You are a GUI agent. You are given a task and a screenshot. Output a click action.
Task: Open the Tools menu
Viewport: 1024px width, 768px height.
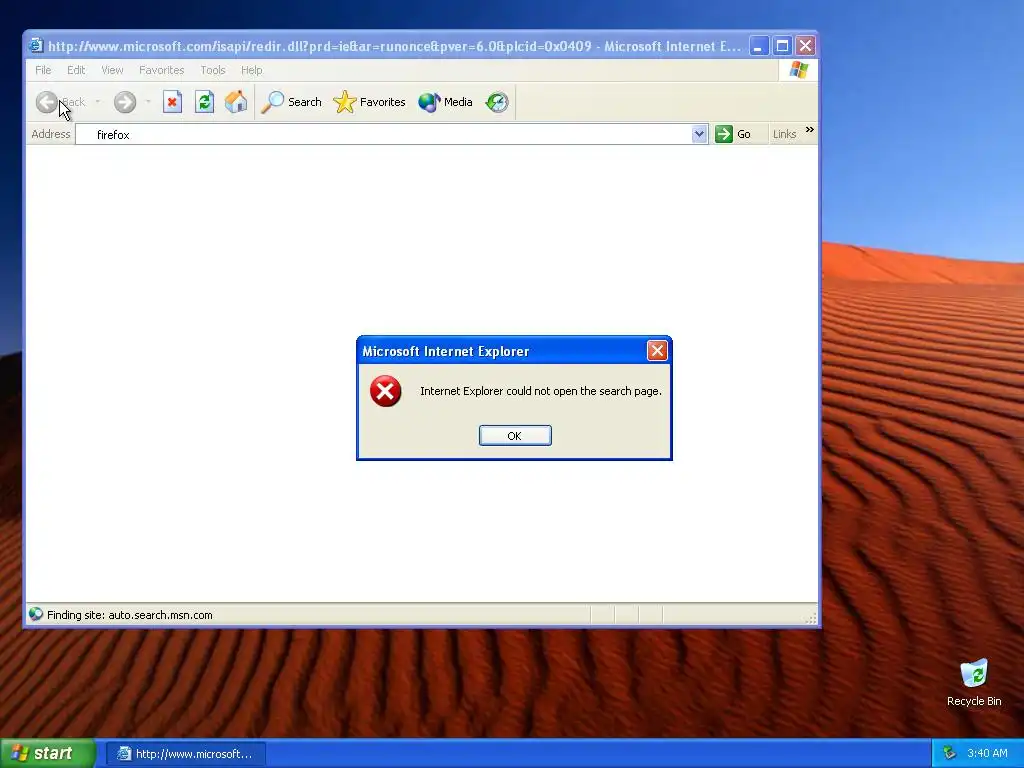(x=212, y=70)
